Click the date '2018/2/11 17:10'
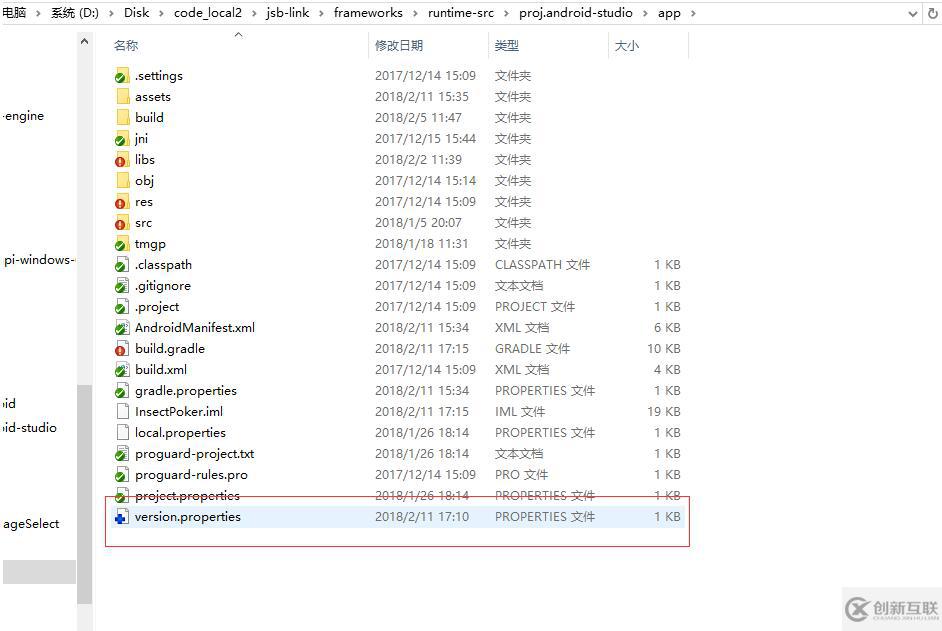942x631 pixels. 422,517
